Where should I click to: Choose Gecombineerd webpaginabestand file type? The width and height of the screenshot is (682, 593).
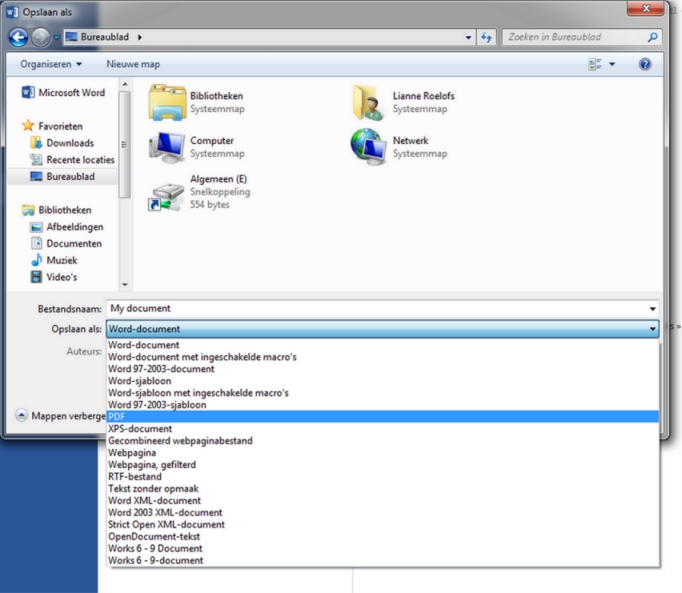coord(383,441)
